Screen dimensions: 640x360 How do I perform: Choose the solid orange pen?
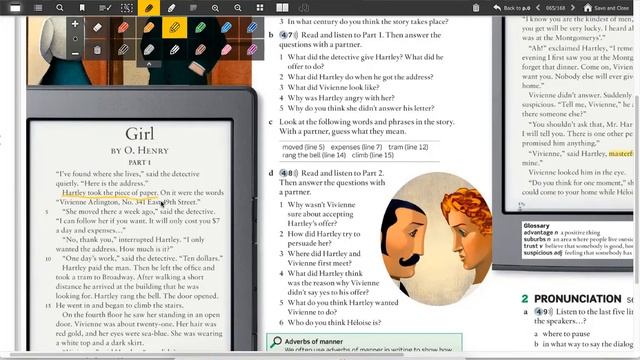click(149, 27)
